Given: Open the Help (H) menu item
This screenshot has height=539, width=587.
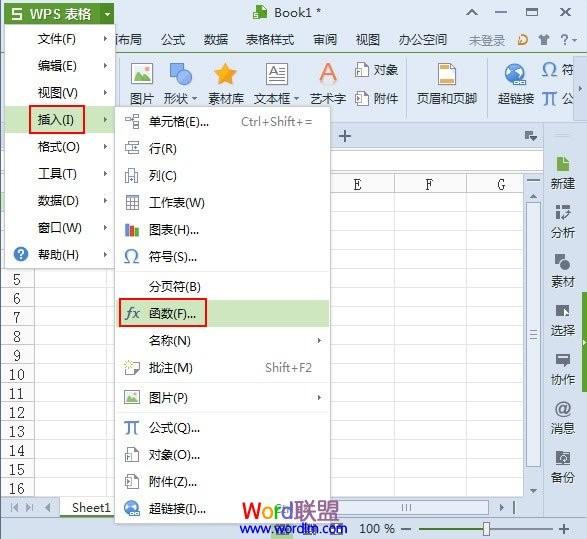Looking at the screenshot, I should point(59,255).
